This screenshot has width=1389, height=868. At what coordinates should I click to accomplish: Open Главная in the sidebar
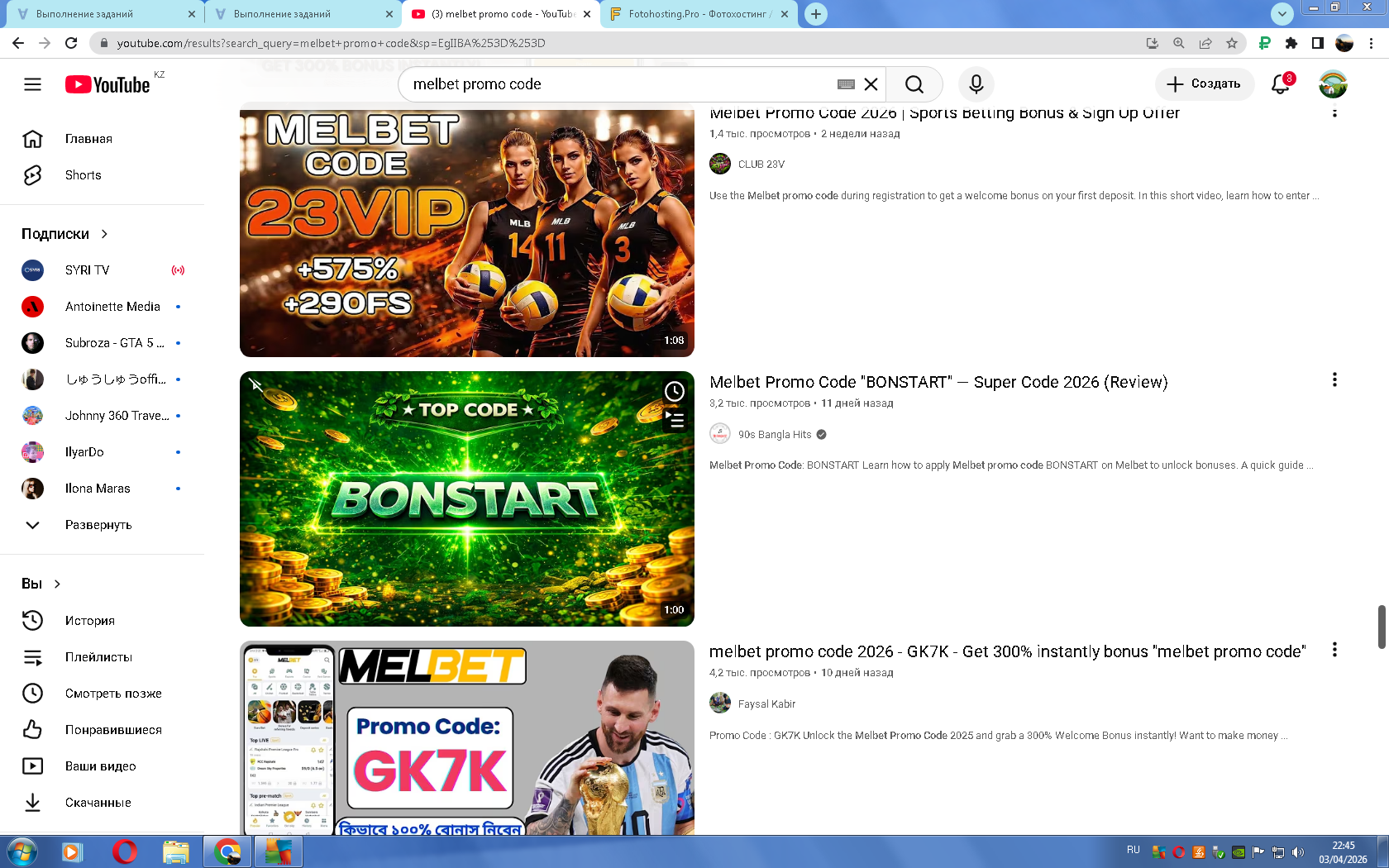pos(103,139)
